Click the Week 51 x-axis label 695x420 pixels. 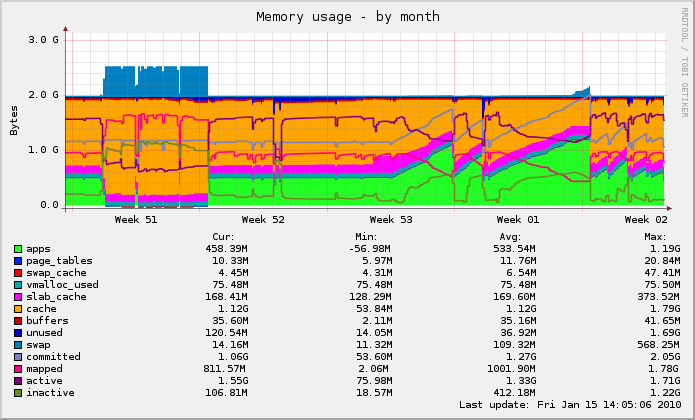coord(135,219)
